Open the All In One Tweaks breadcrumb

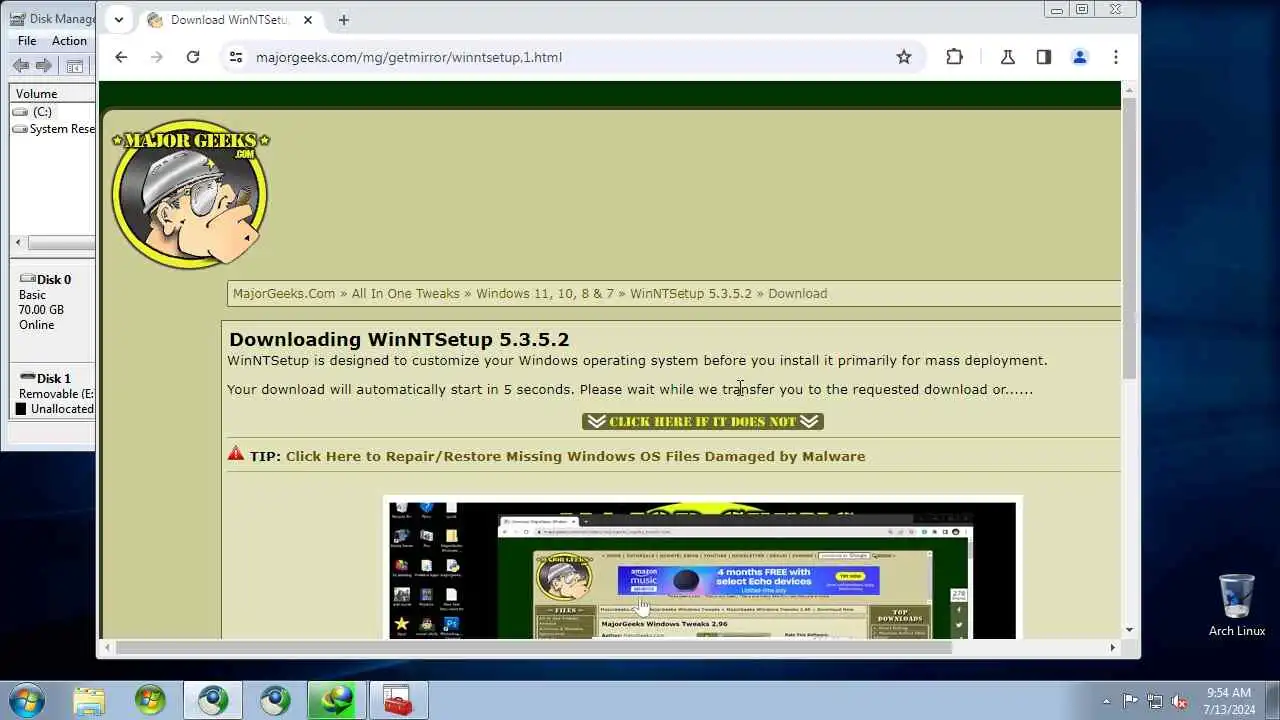(405, 293)
